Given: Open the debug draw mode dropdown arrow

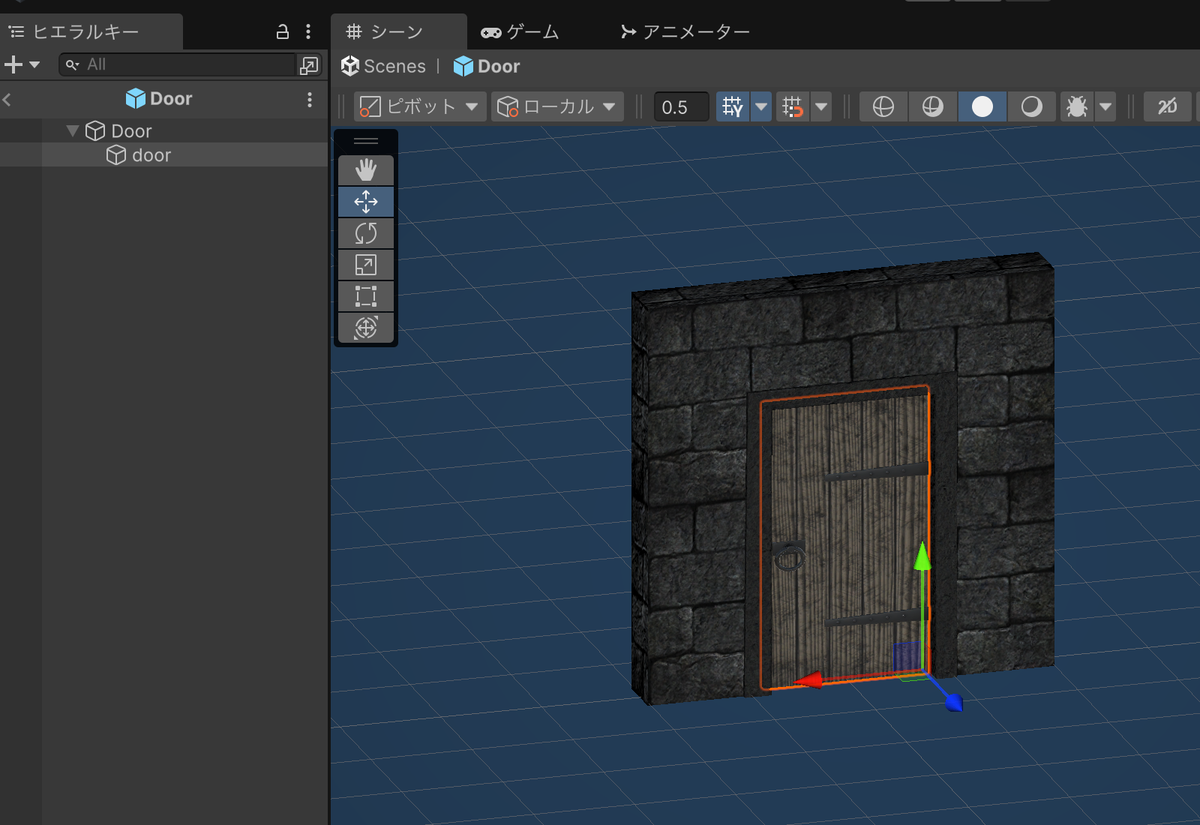Looking at the screenshot, I should (1105, 106).
